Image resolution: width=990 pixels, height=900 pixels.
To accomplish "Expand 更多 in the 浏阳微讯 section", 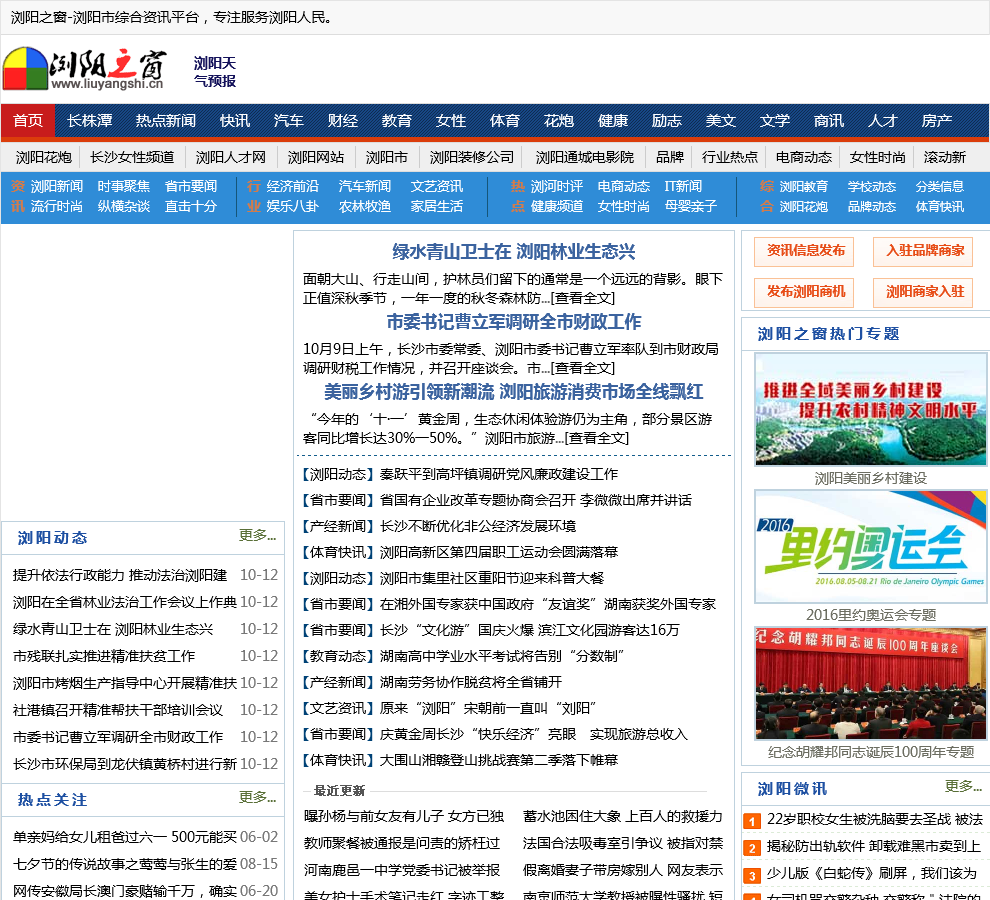I will click(963, 787).
